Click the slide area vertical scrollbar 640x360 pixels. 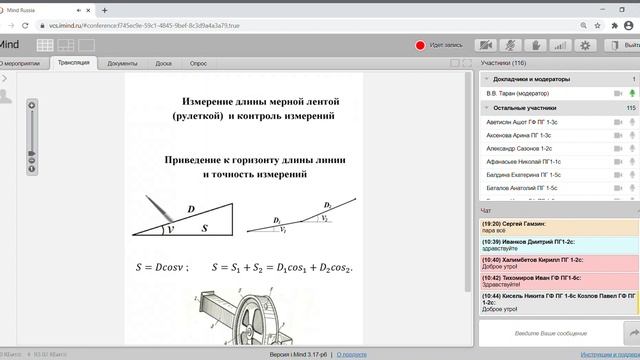468,182
